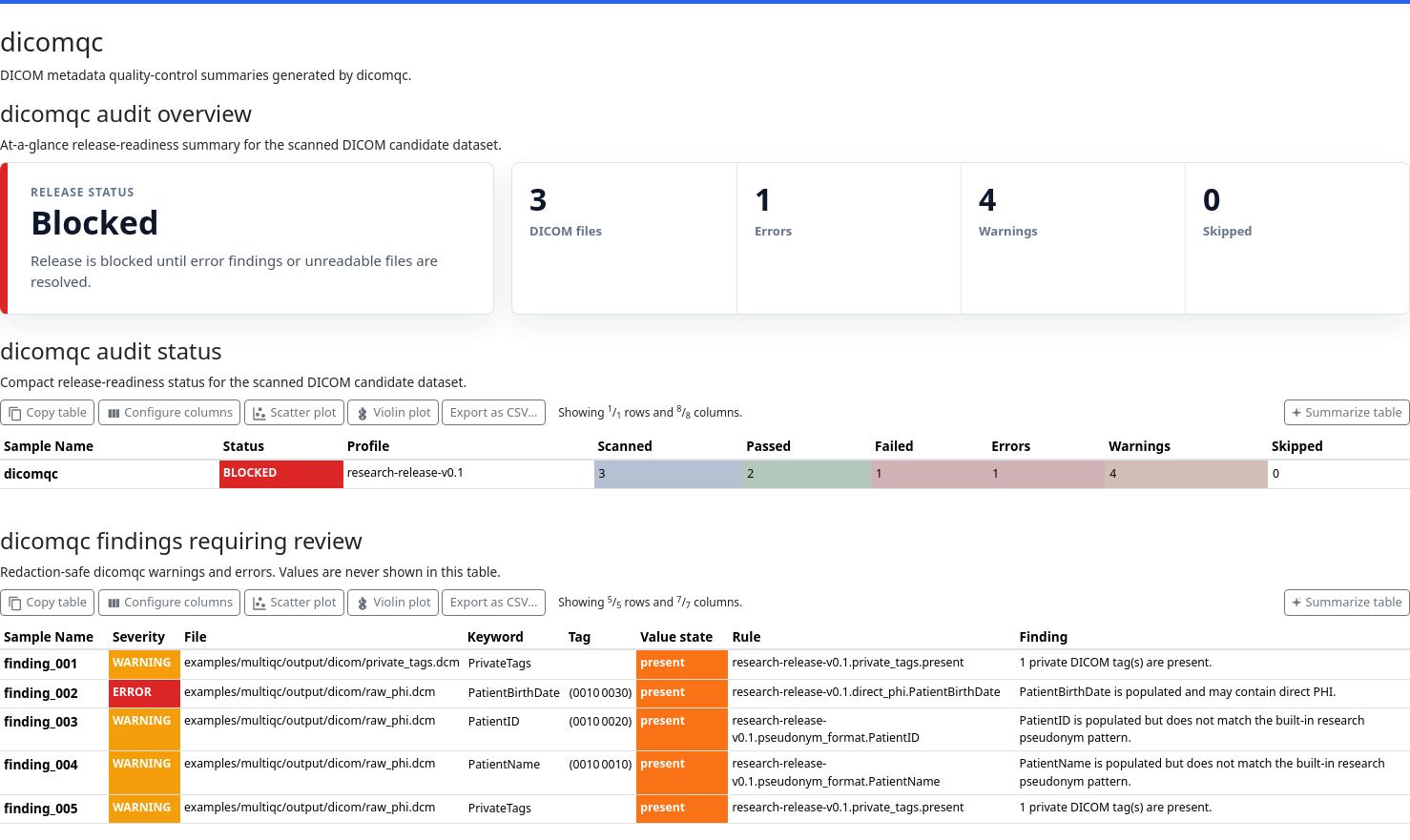The height and width of the screenshot is (840, 1410).
Task: Open Scatter plot for audit status table
Action: tap(294, 413)
